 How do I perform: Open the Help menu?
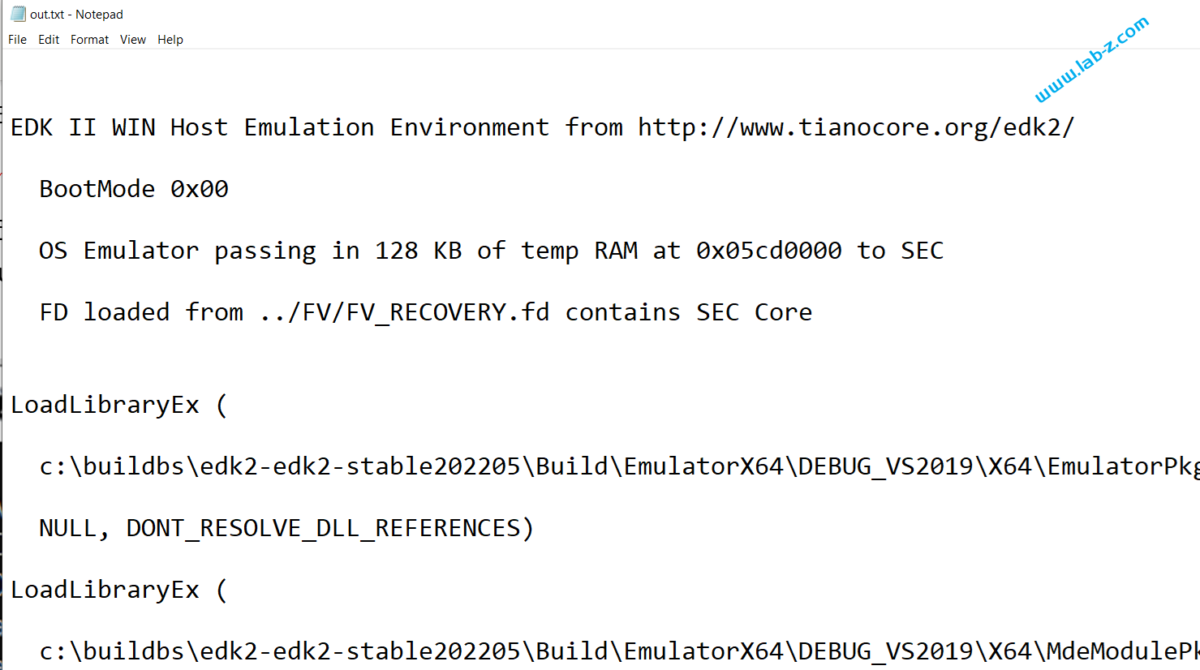pos(170,39)
